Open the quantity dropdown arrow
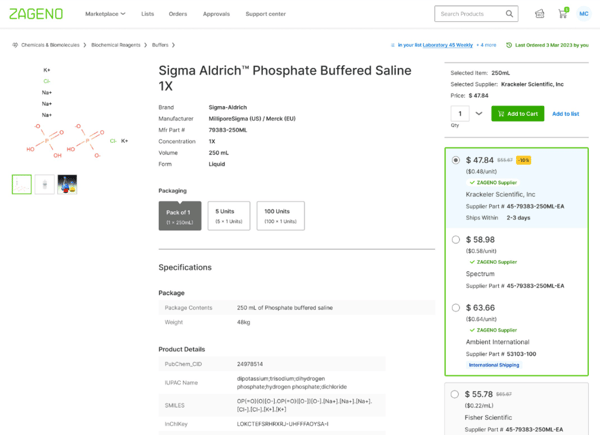This screenshot has width=600, height=435. point(479,114)
